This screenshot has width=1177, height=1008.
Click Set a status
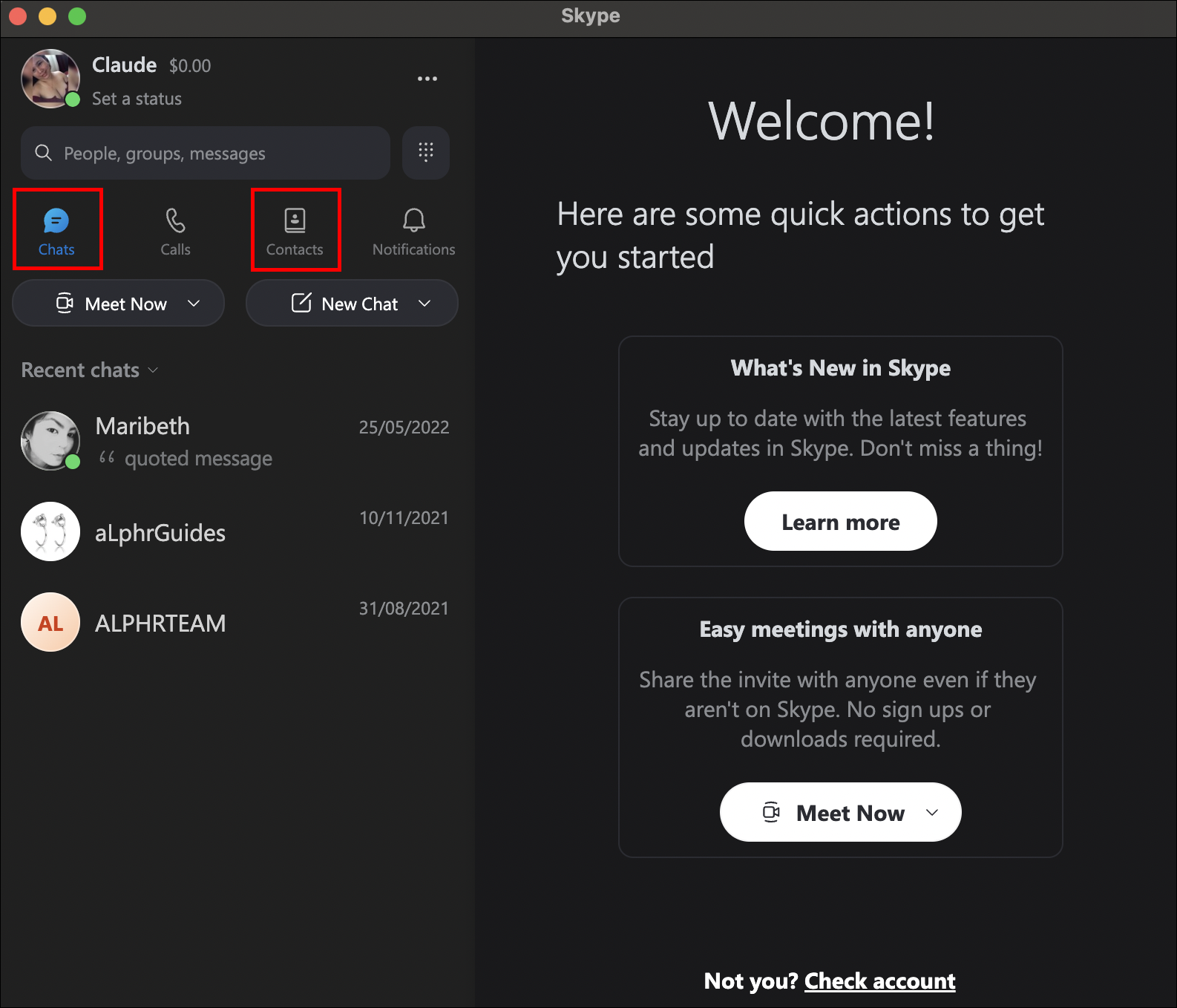(137, 99)
